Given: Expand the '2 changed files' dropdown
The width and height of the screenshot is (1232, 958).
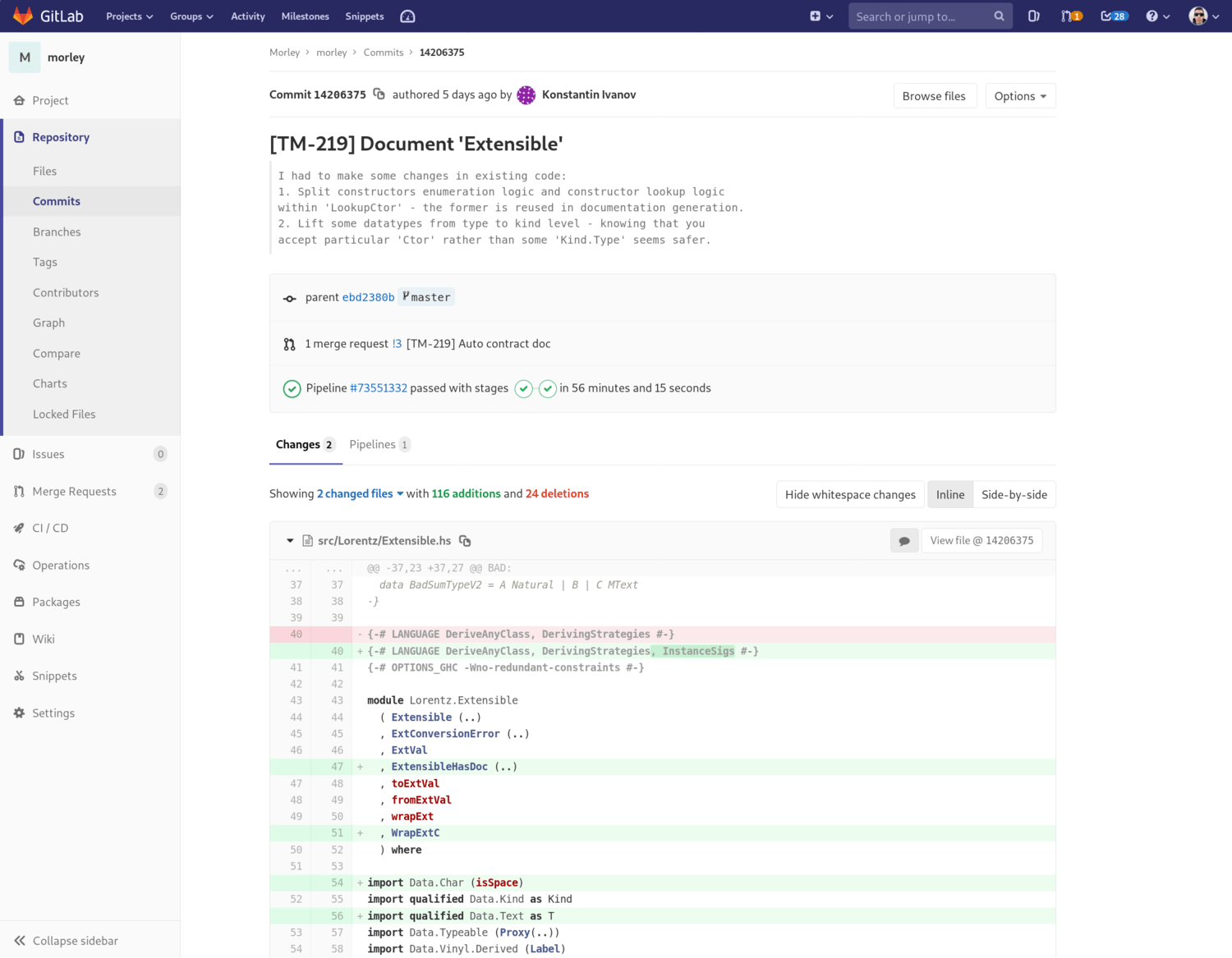Looking at the screenshot, I should [x=360, y=493].
